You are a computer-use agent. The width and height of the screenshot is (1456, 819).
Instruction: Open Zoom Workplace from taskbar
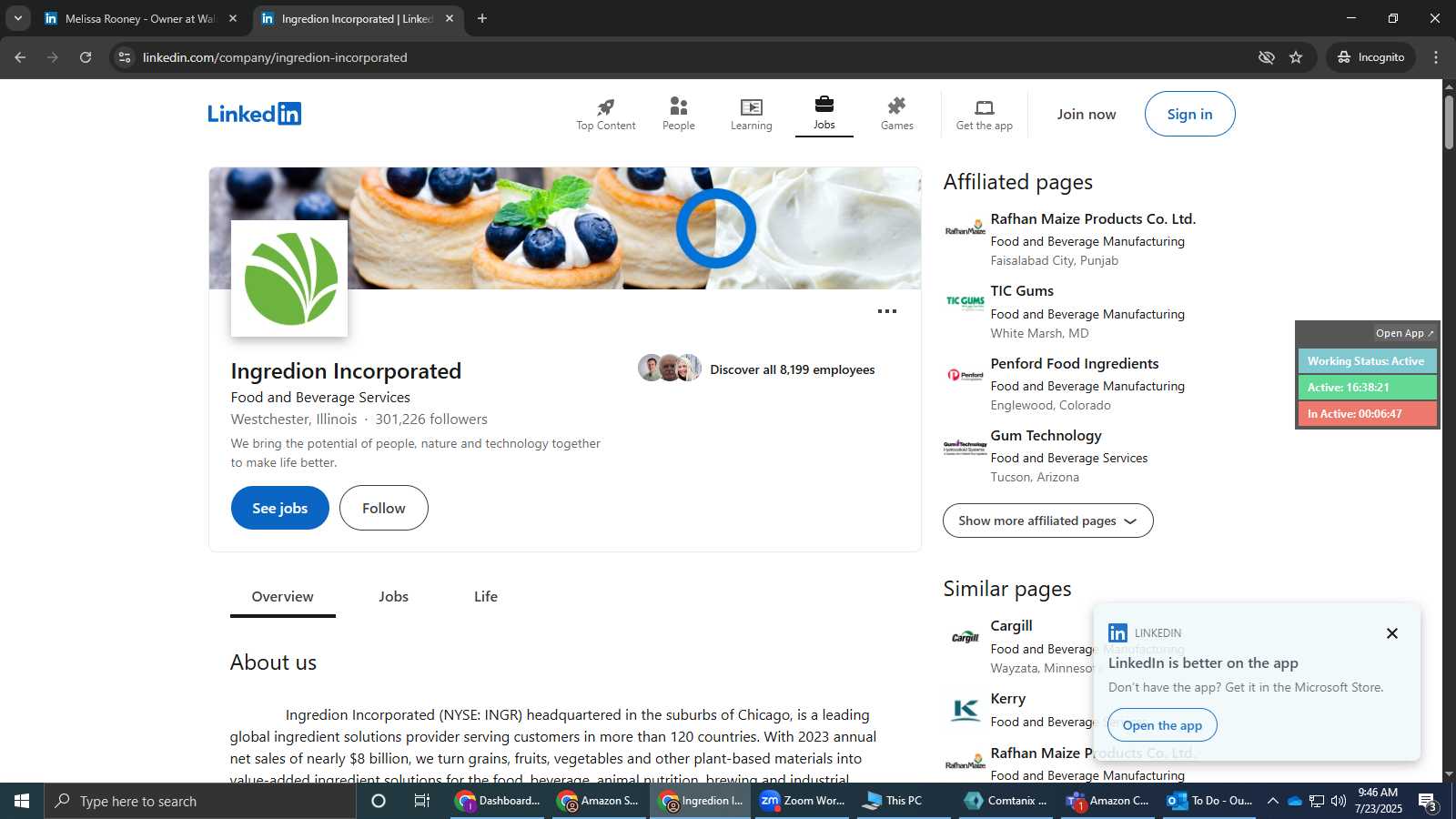[803, 801]
